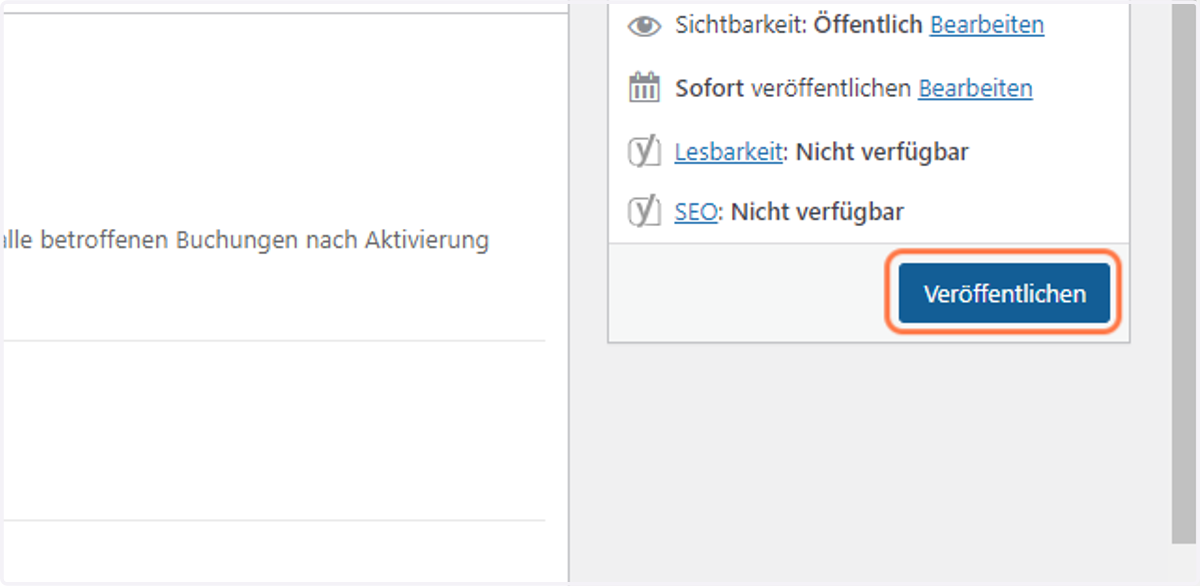Screen dimensions: 1200x586
Task: Click the 'Nicht verfügbar' text beside SEO
Action: click(x=818, y=212)
